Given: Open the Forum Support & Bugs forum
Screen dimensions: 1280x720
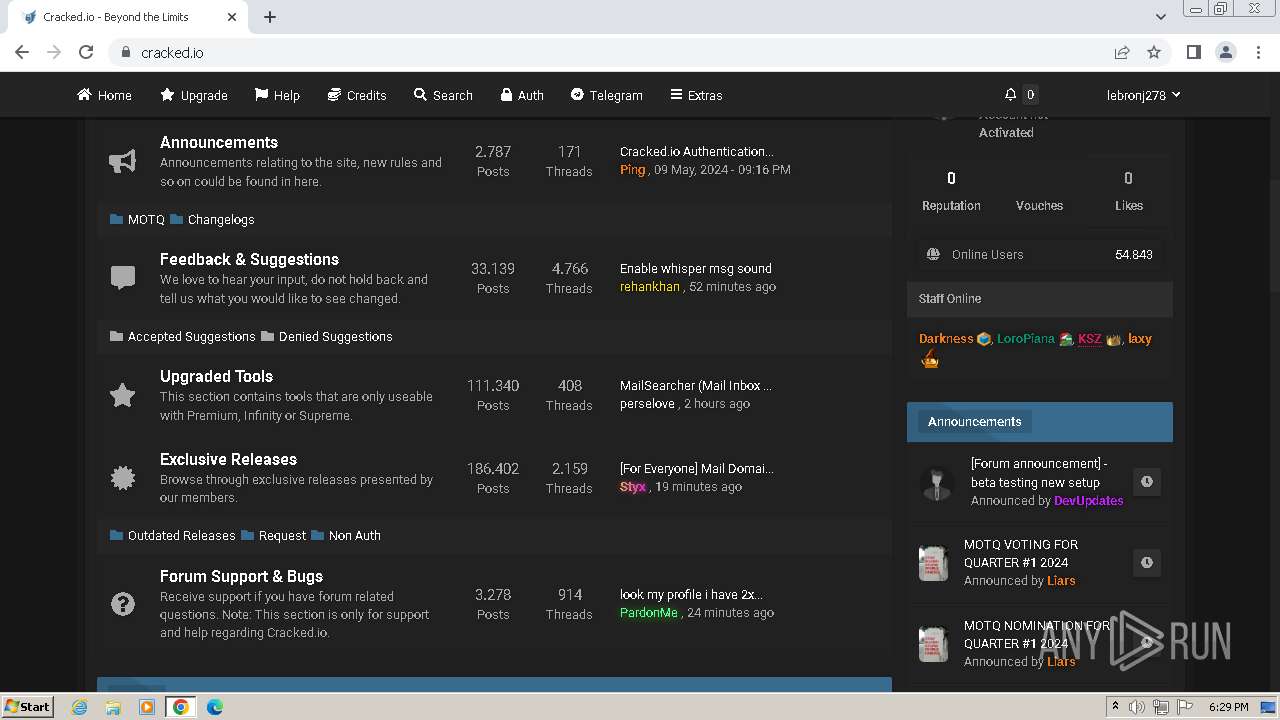Looking at the screenshot, I should point(241,576).
